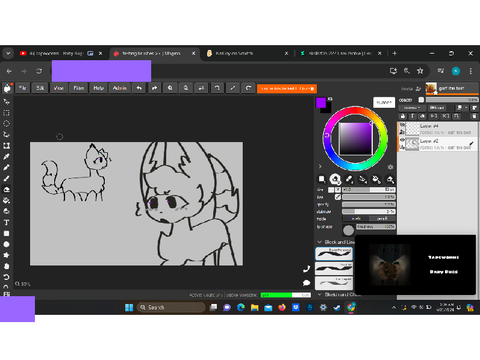Select the Pencil tool
The width and height of the screenshot is (480, 360).
pos(6,168)
